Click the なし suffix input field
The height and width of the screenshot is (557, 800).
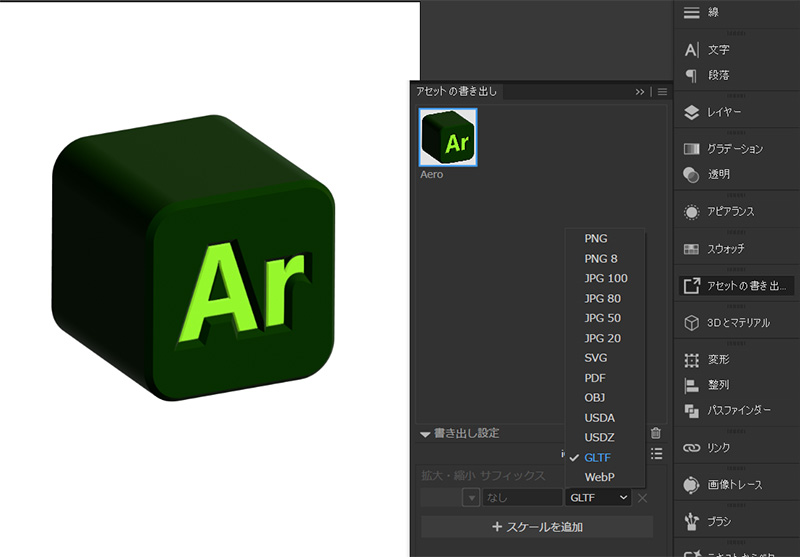coord(522,497)
